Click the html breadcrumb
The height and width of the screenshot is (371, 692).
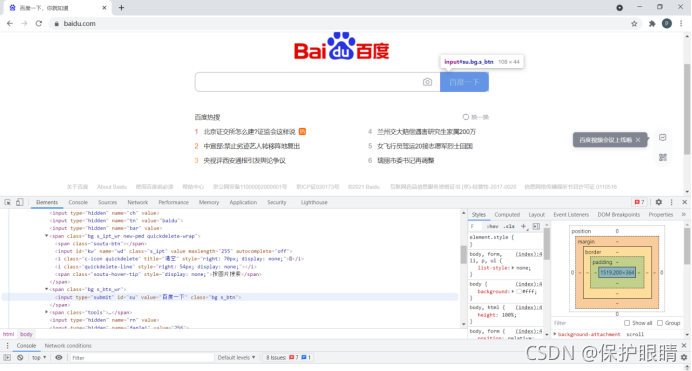tap(8, 334)
